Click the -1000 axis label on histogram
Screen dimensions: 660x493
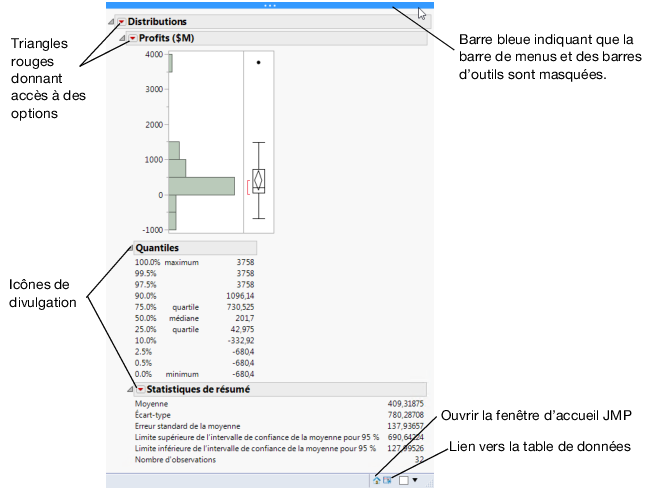tap(152, 230)
